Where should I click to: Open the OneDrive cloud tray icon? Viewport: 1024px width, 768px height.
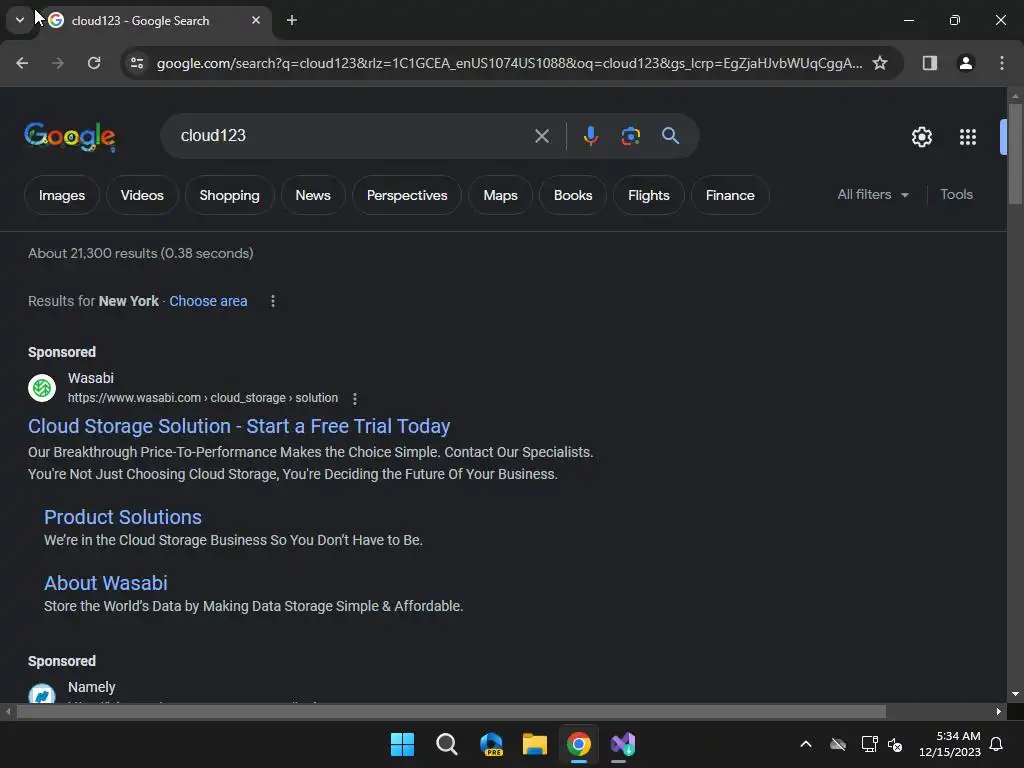(838, 744)
